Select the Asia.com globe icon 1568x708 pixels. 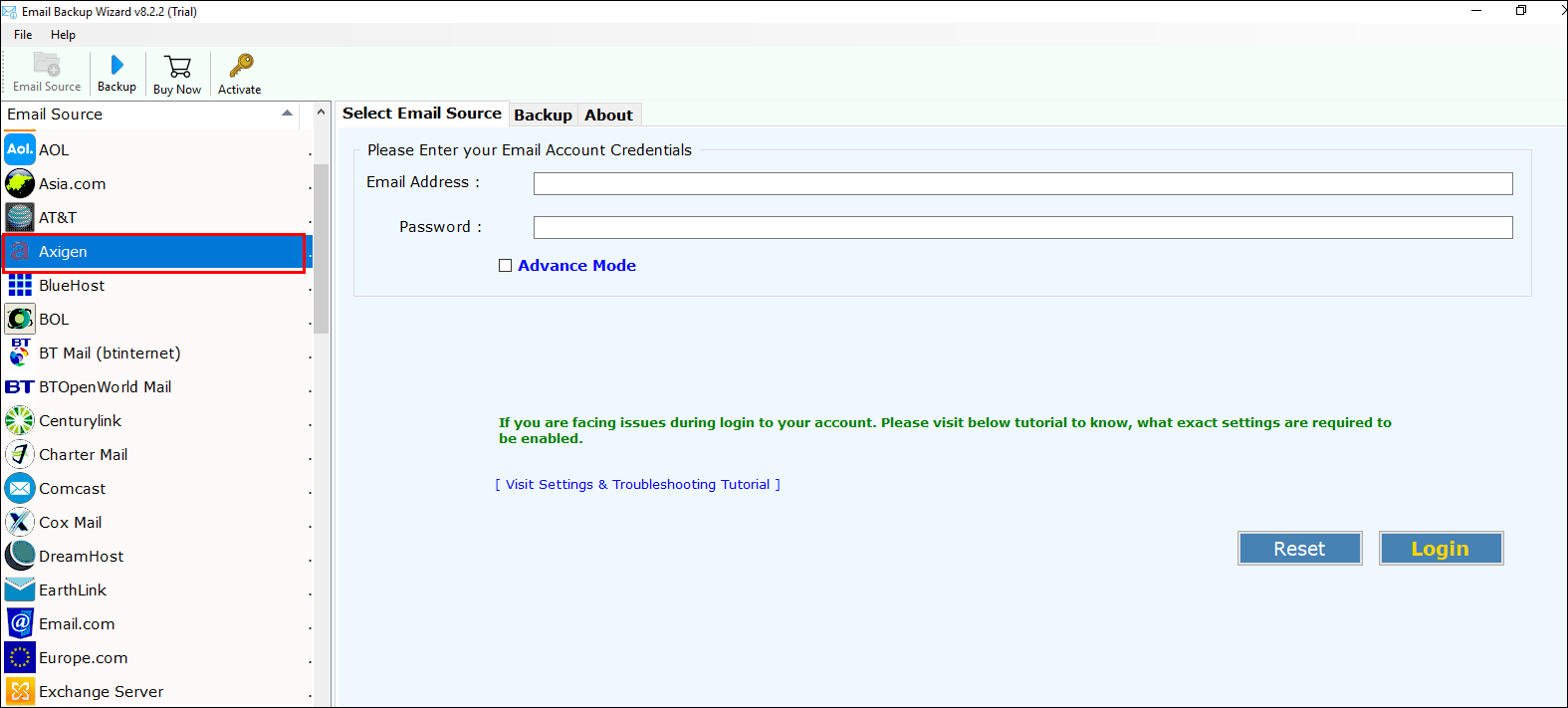coord(20,183)
